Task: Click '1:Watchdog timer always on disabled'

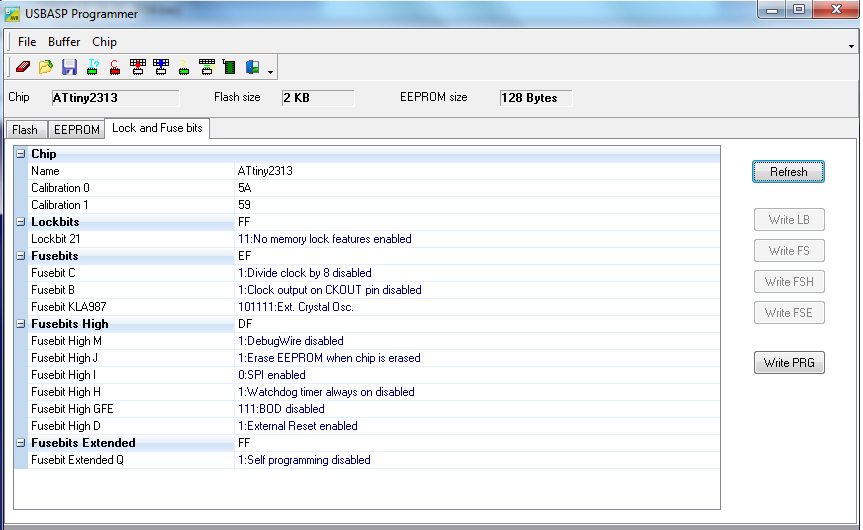Action: click(x=326, y=392)
